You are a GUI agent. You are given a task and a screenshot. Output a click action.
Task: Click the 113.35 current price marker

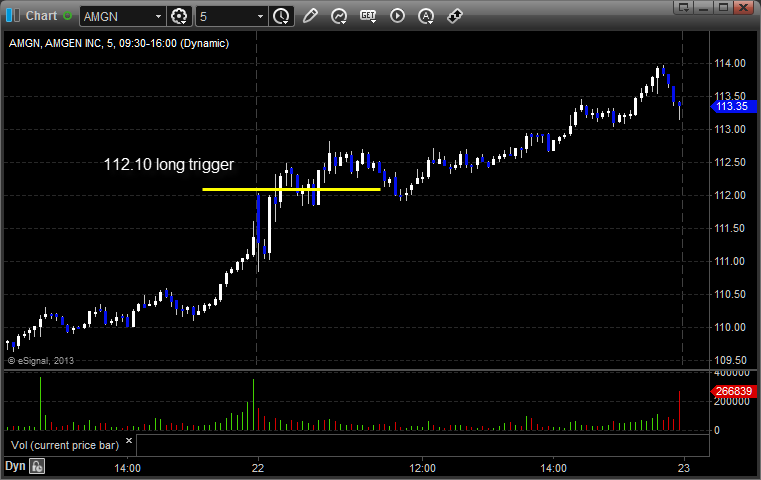[733, 106]
